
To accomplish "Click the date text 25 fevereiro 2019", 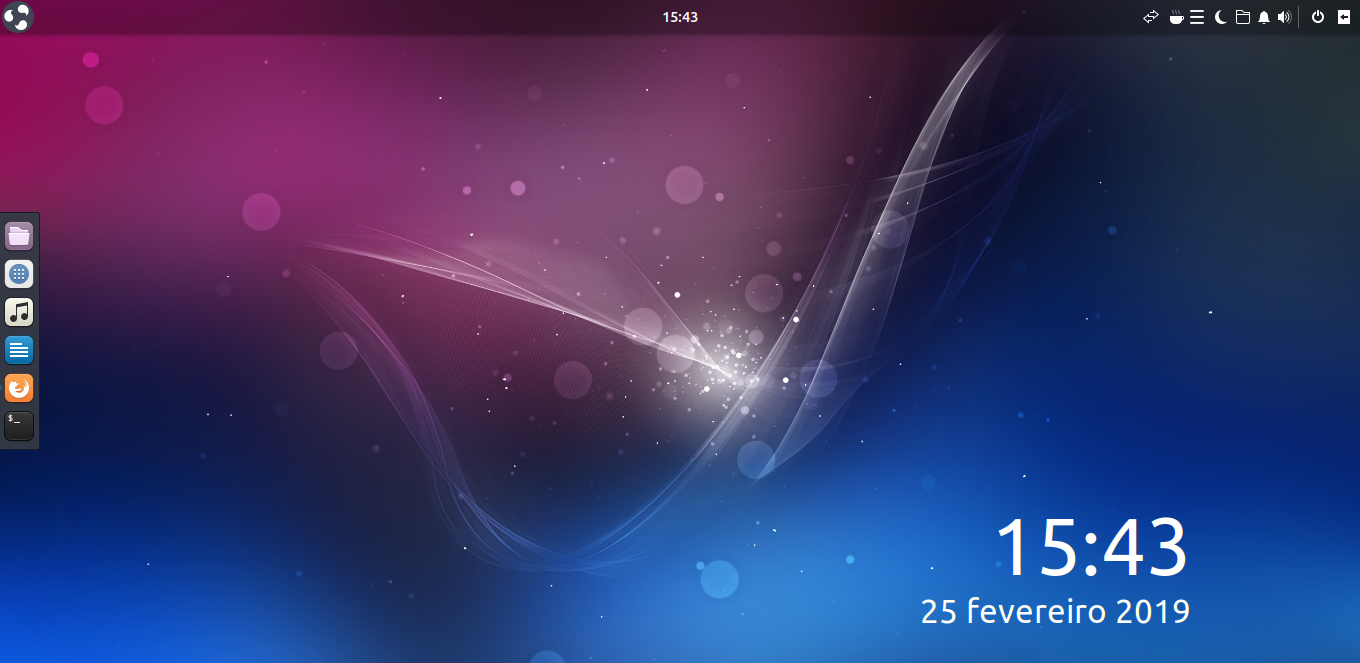I will tap(1055, 611).
